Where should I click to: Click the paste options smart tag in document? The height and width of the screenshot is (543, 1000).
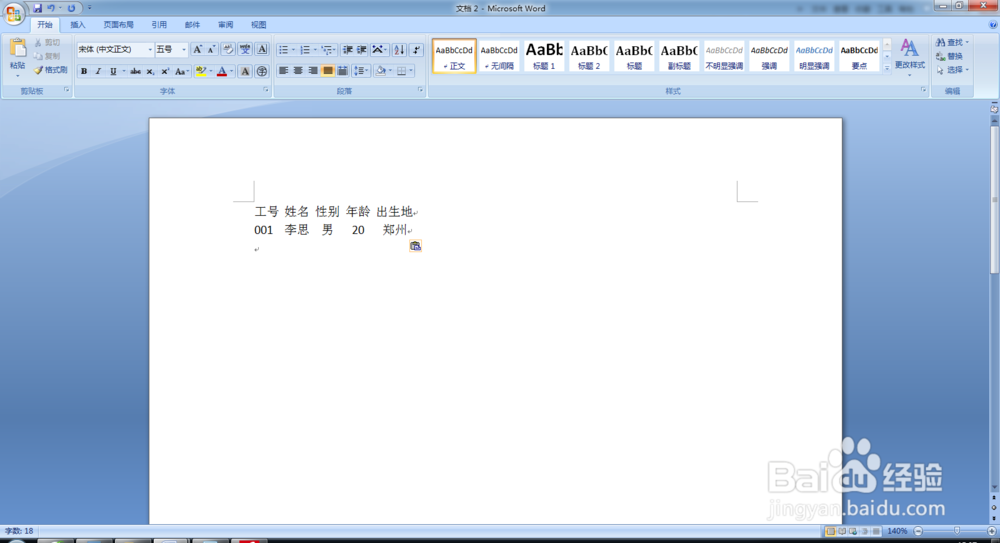click(415, 246)
